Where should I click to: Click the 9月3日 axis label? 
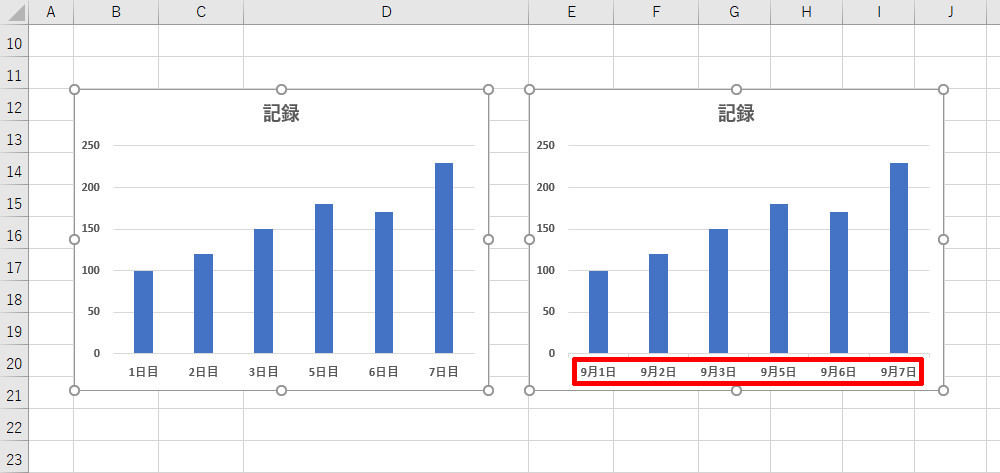coord(718,372)
